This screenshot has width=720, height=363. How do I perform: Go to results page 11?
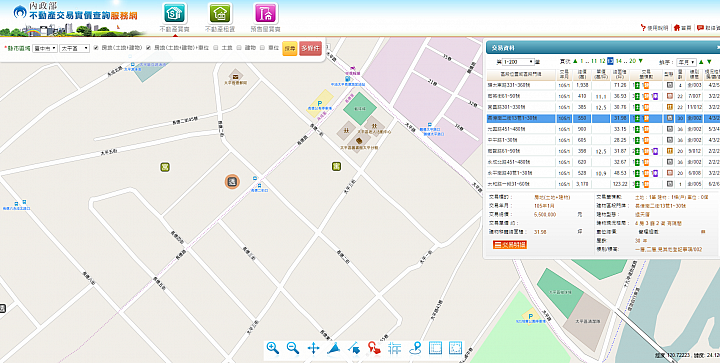(594, 61)
